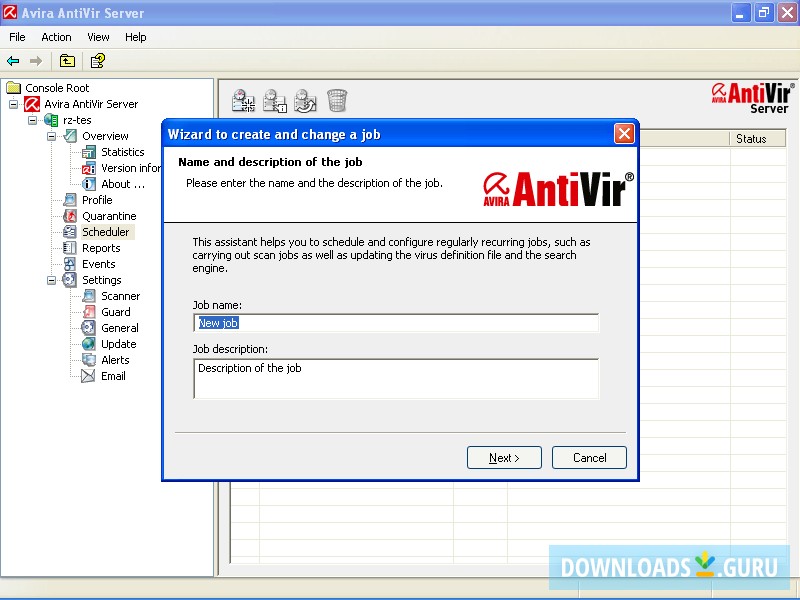
Task: Click the General settings gear icon
Action: (x=89, y=328)
